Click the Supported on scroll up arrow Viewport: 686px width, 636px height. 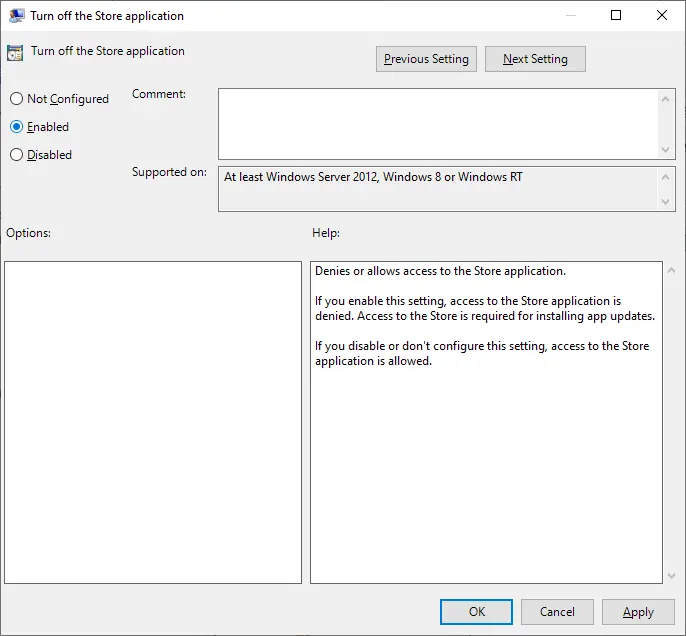click(667, 177)
